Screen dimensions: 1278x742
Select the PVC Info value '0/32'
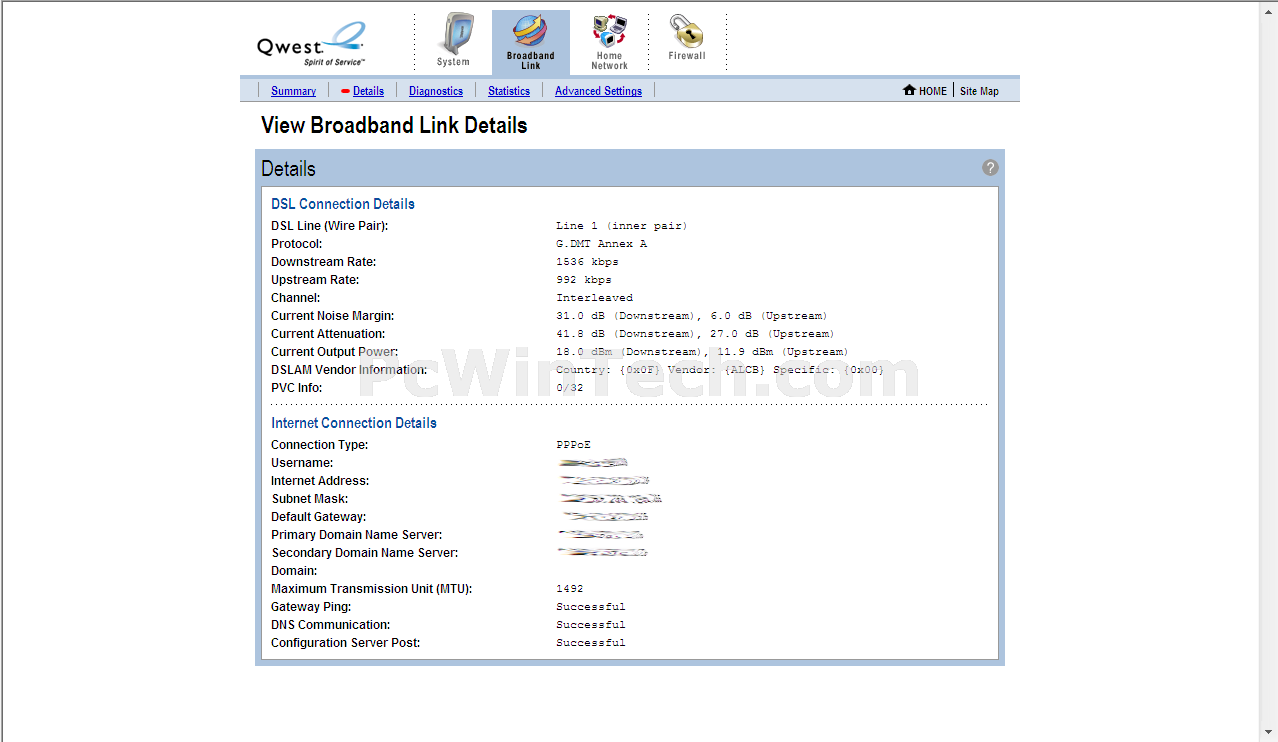pyautogui.click(x=570, y=388)
